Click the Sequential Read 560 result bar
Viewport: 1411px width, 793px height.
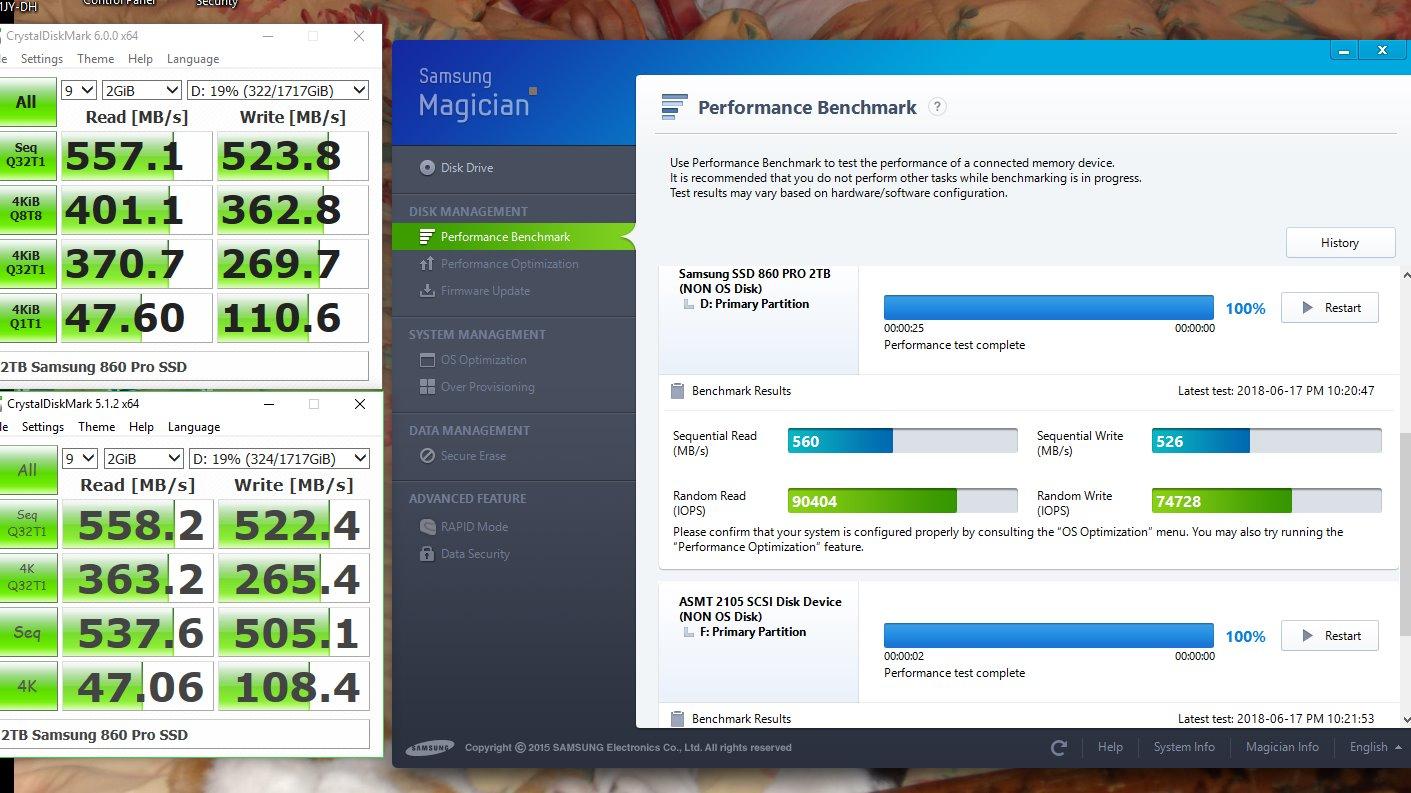click(x=903, y=441)
